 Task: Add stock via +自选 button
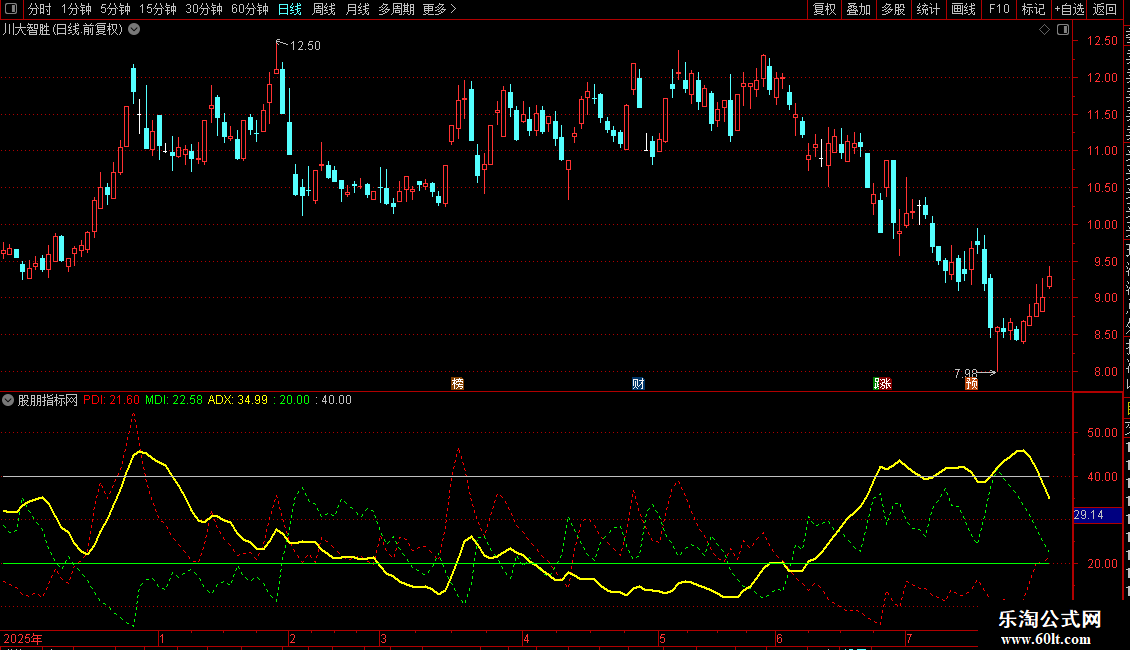tap(1069, 9)
